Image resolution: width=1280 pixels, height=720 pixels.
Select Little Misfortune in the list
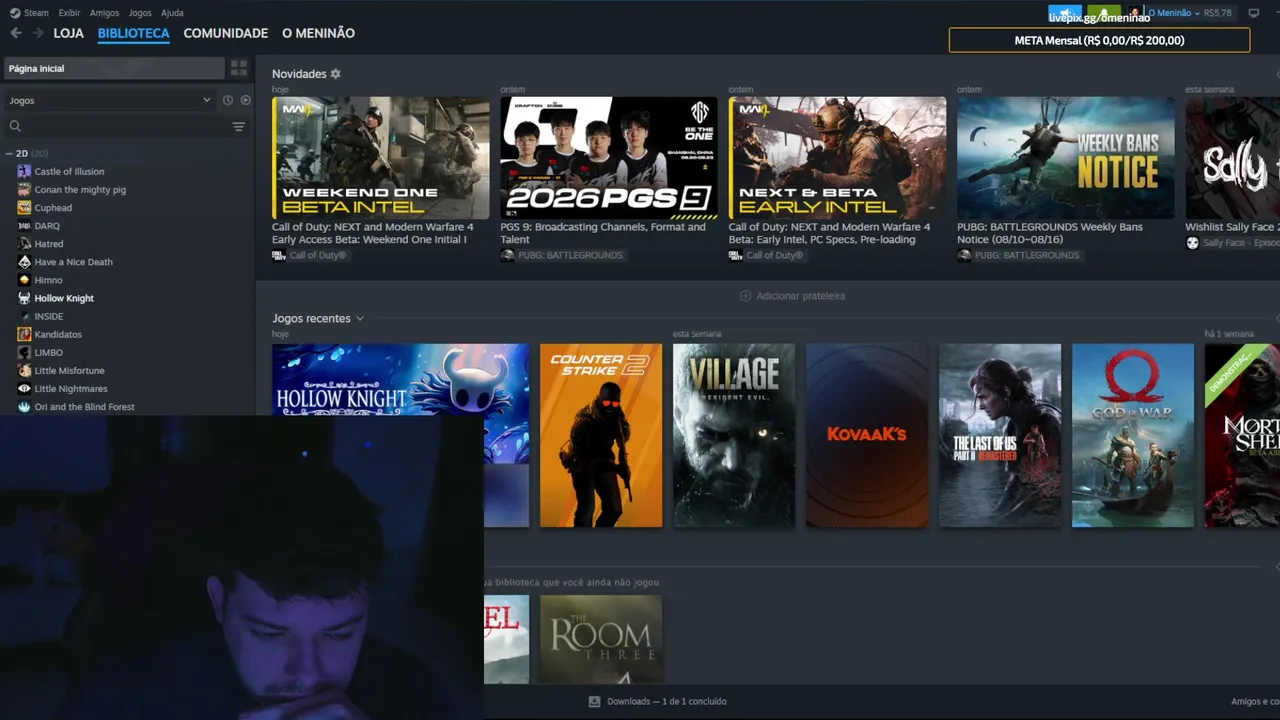tap(69, 371)
